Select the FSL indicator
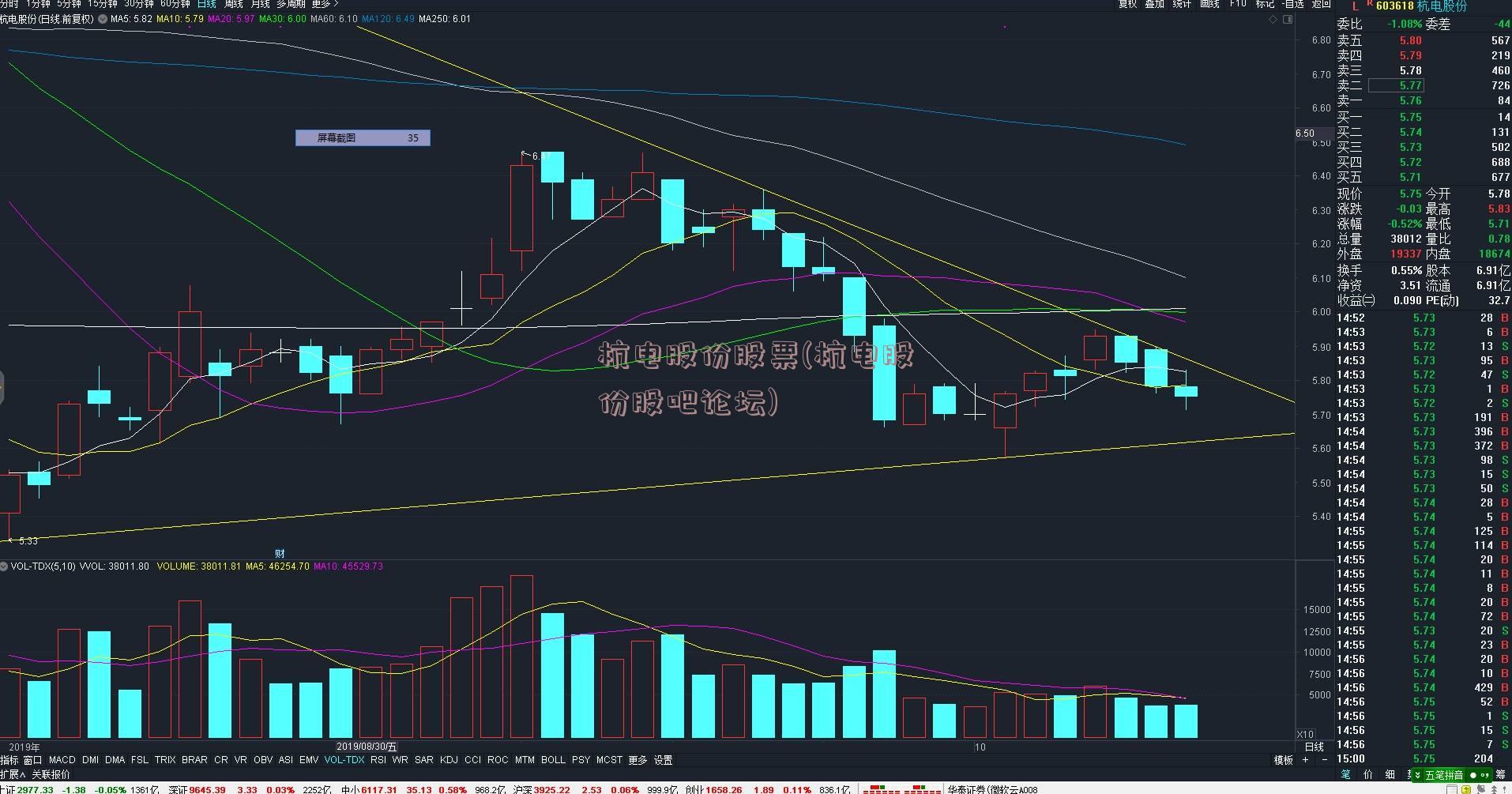Viewport: 1512px width, 794px height. pyautogui.click(x=140, y=760)
